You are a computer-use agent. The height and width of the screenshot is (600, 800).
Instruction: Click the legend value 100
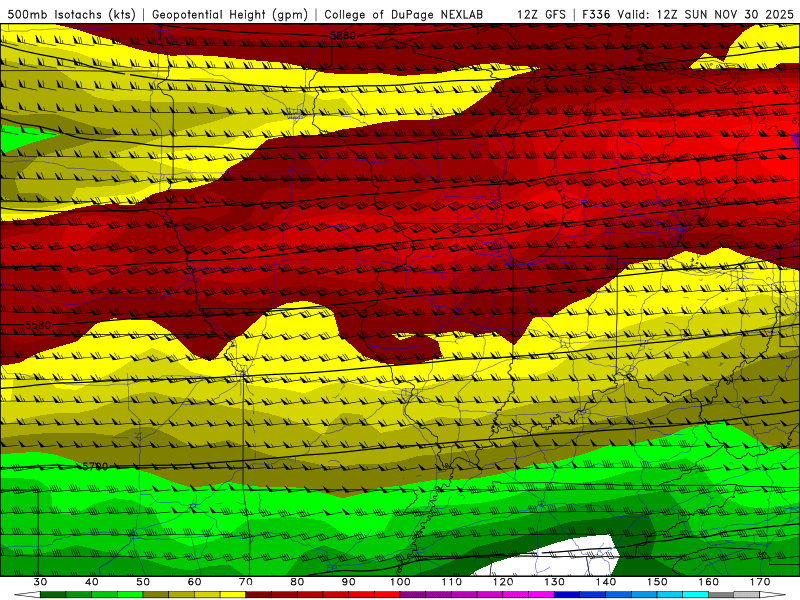pos(400,582)
